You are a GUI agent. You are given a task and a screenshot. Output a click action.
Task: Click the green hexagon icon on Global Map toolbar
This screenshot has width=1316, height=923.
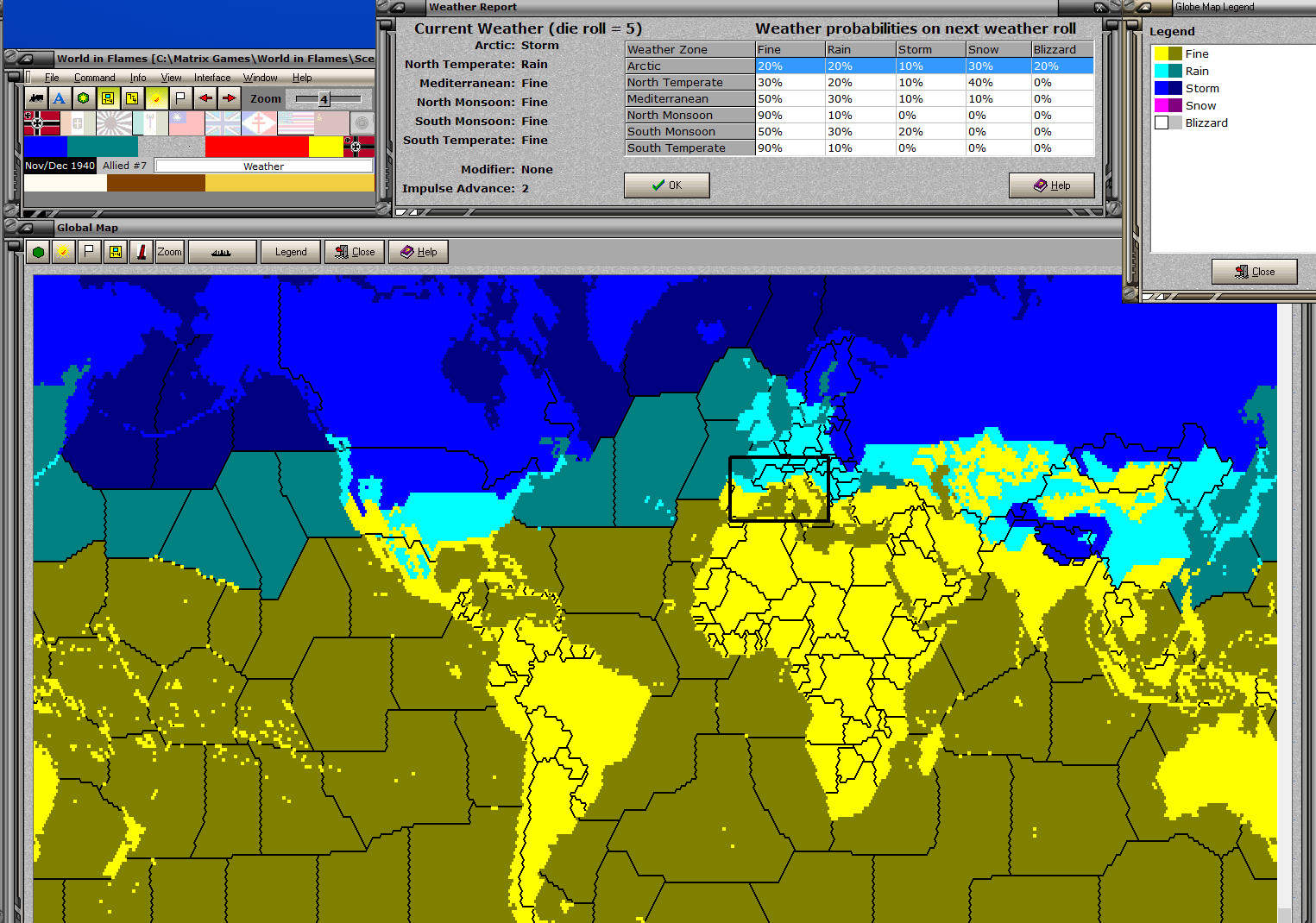38,251
